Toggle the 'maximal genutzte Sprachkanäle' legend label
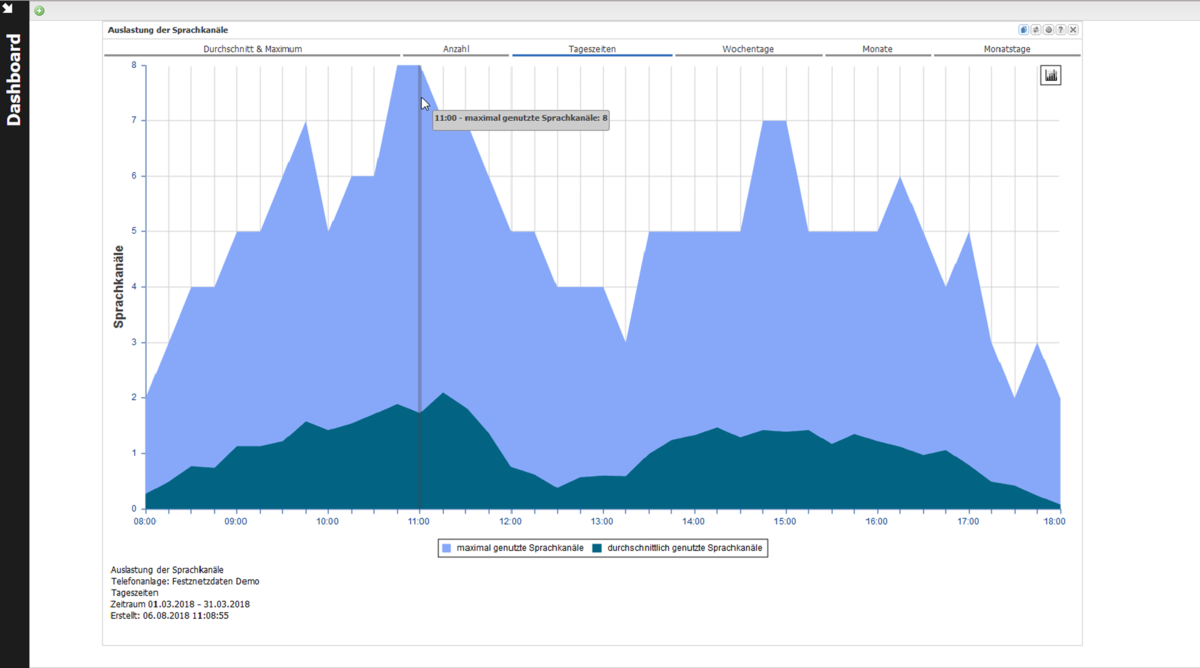Screen dimensions: 1200x668 [520, 548]
